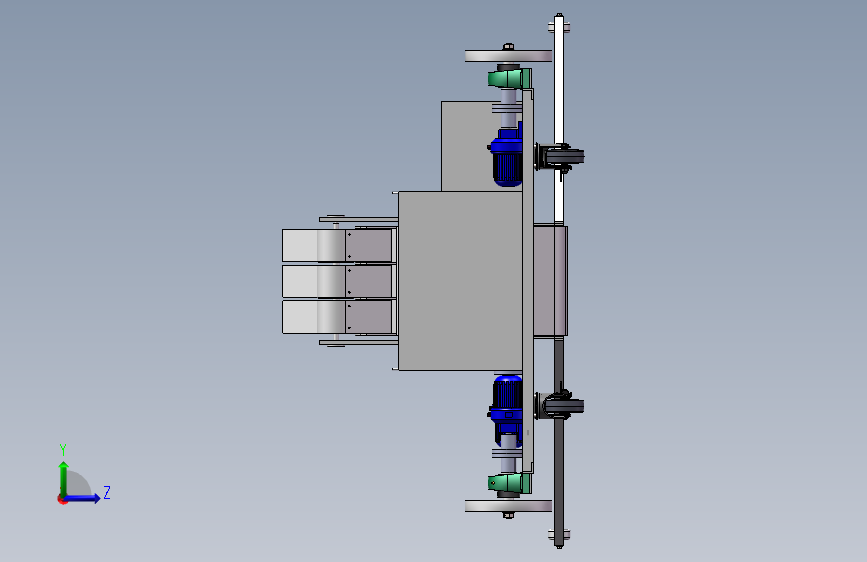The width and height of the screenshot is (867, 562).
Task: Select the top tray of the three stacked trays
Action: (x=338, y=245)
